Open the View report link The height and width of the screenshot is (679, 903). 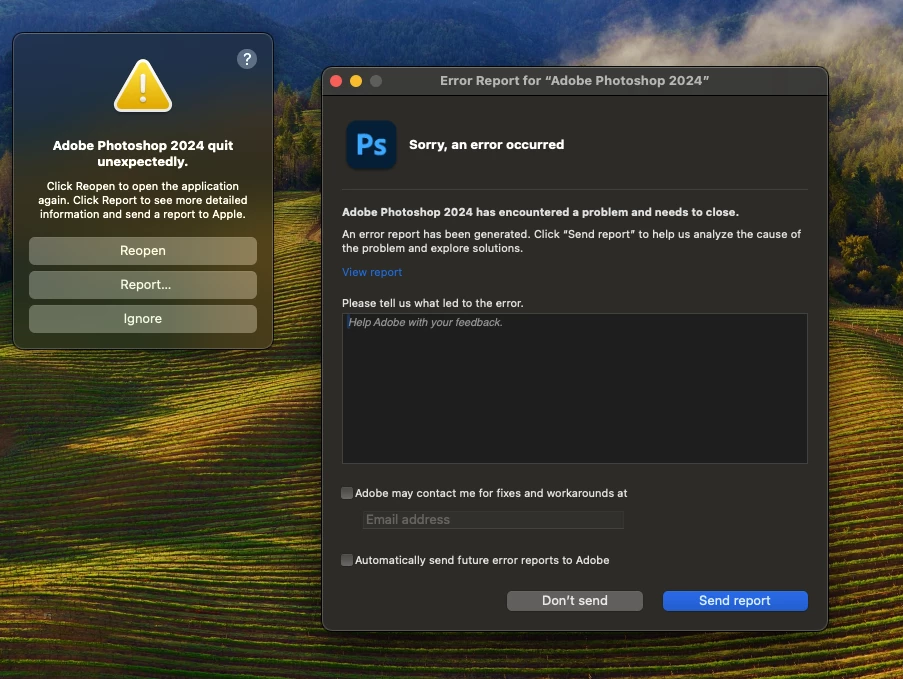pyautogui.click(x=372, y=272)
